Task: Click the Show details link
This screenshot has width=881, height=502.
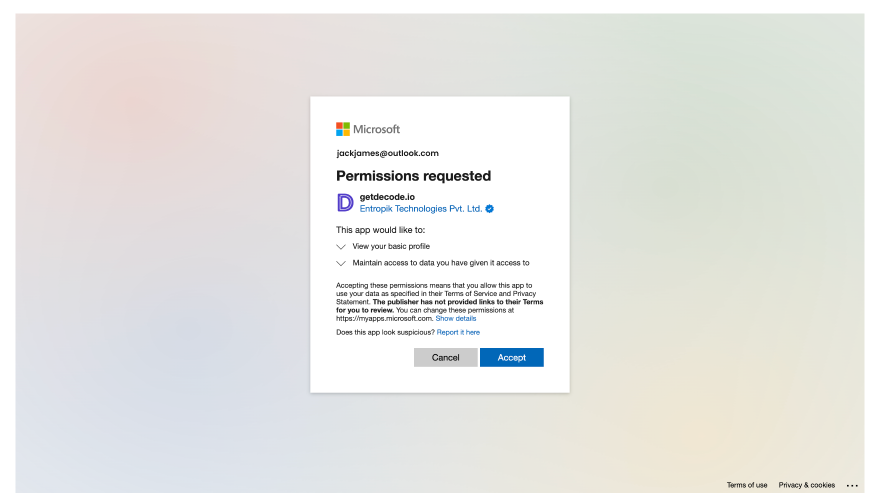Action: [456, 318]
